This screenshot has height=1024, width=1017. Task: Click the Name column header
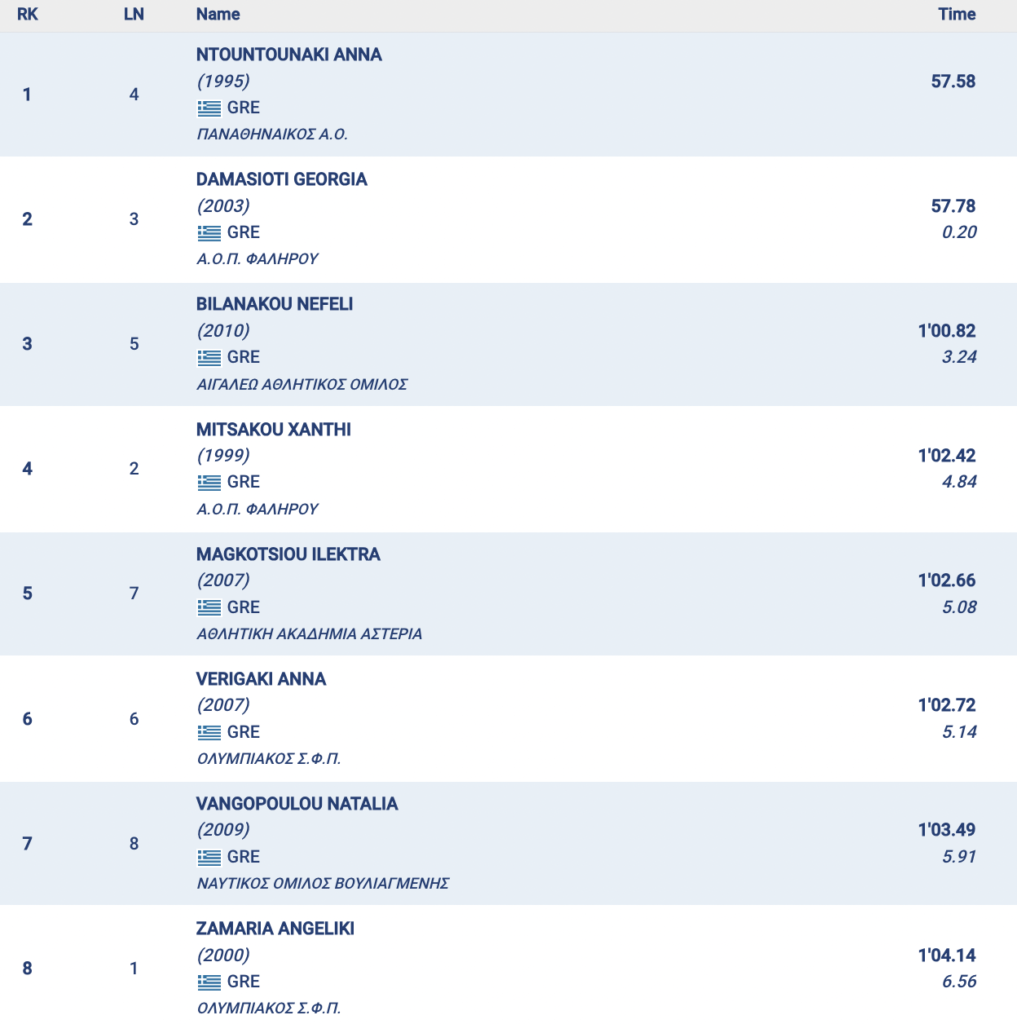coord(218,14)
